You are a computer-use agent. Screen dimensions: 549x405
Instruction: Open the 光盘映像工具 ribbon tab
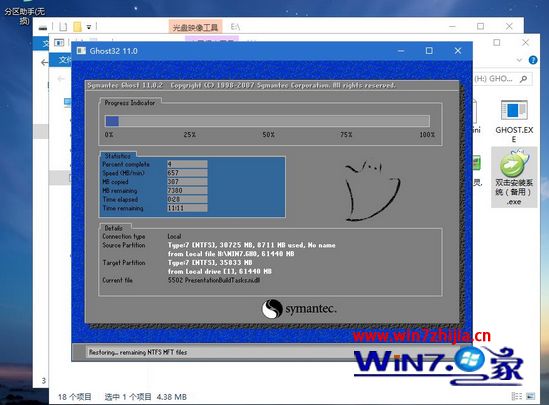click(x=195, y=27)
